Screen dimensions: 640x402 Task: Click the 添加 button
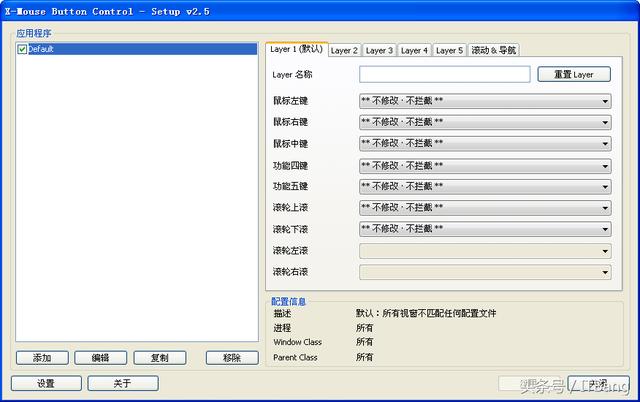(x=42, y=358)
